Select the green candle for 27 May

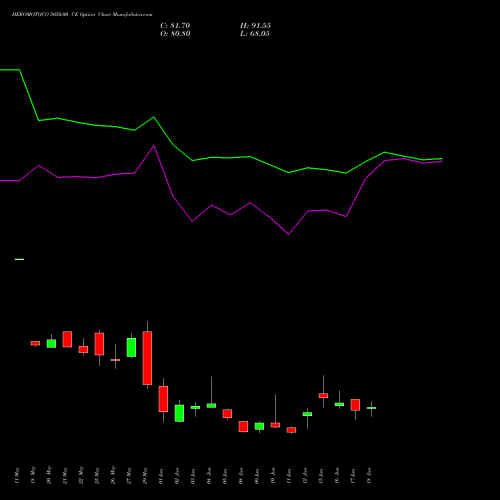131,348
